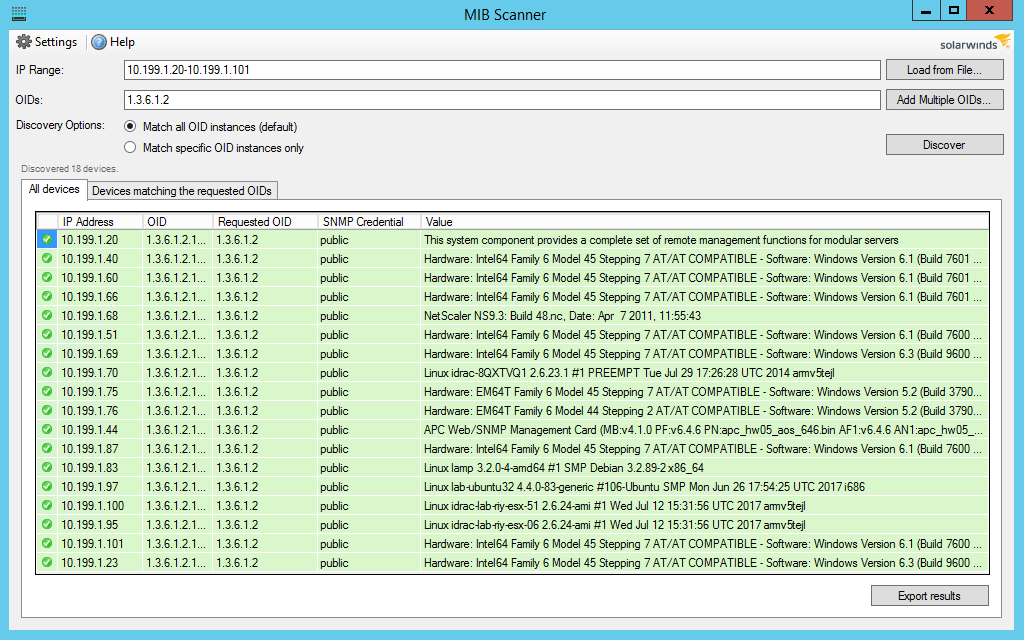Screen dimensions: 1024x640
Task: Click the status icon next to 10.199.1.68
Action: (46, 316)
